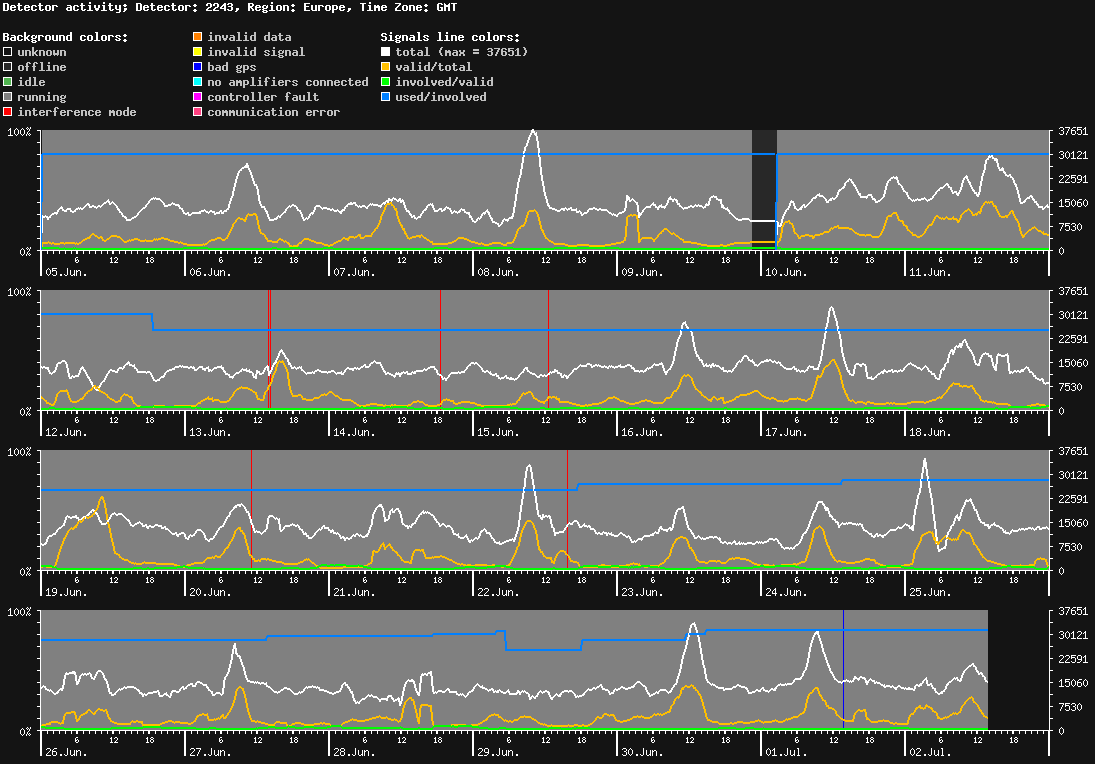This screenshot has width=1095, height=764.
Task: Click the '14.Jun.' date label
Action: click(x=354, y=432)
